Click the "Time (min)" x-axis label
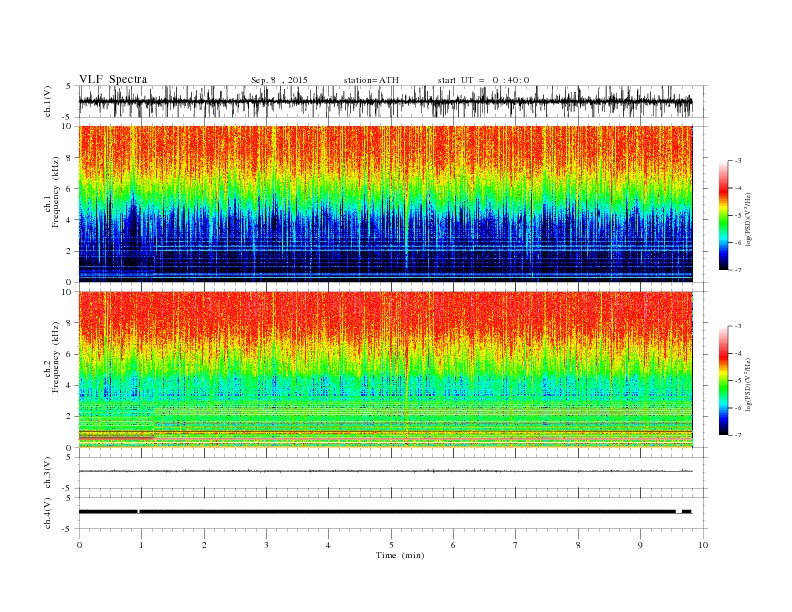This screenshot has height=612, width=792. [400, 555]
